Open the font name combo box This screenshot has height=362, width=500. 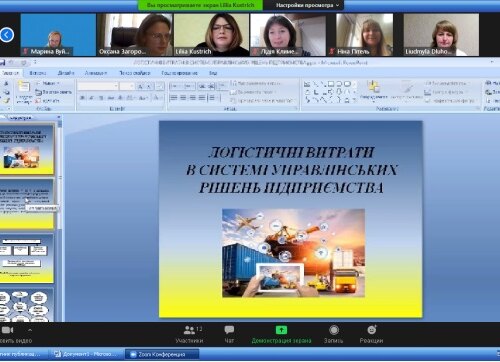pyautogui.click(x=98, y=86)
